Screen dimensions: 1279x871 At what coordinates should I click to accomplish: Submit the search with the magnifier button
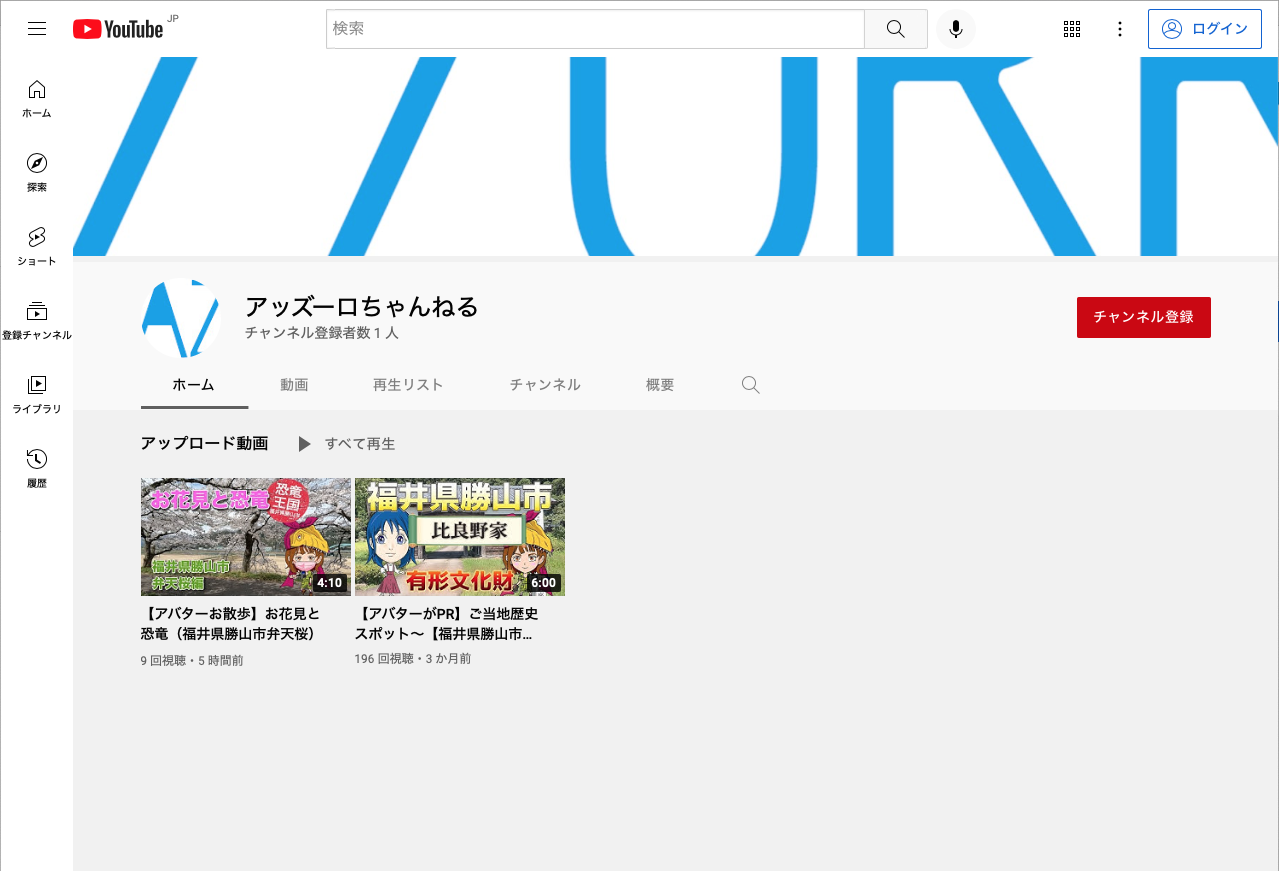point(894,28)
